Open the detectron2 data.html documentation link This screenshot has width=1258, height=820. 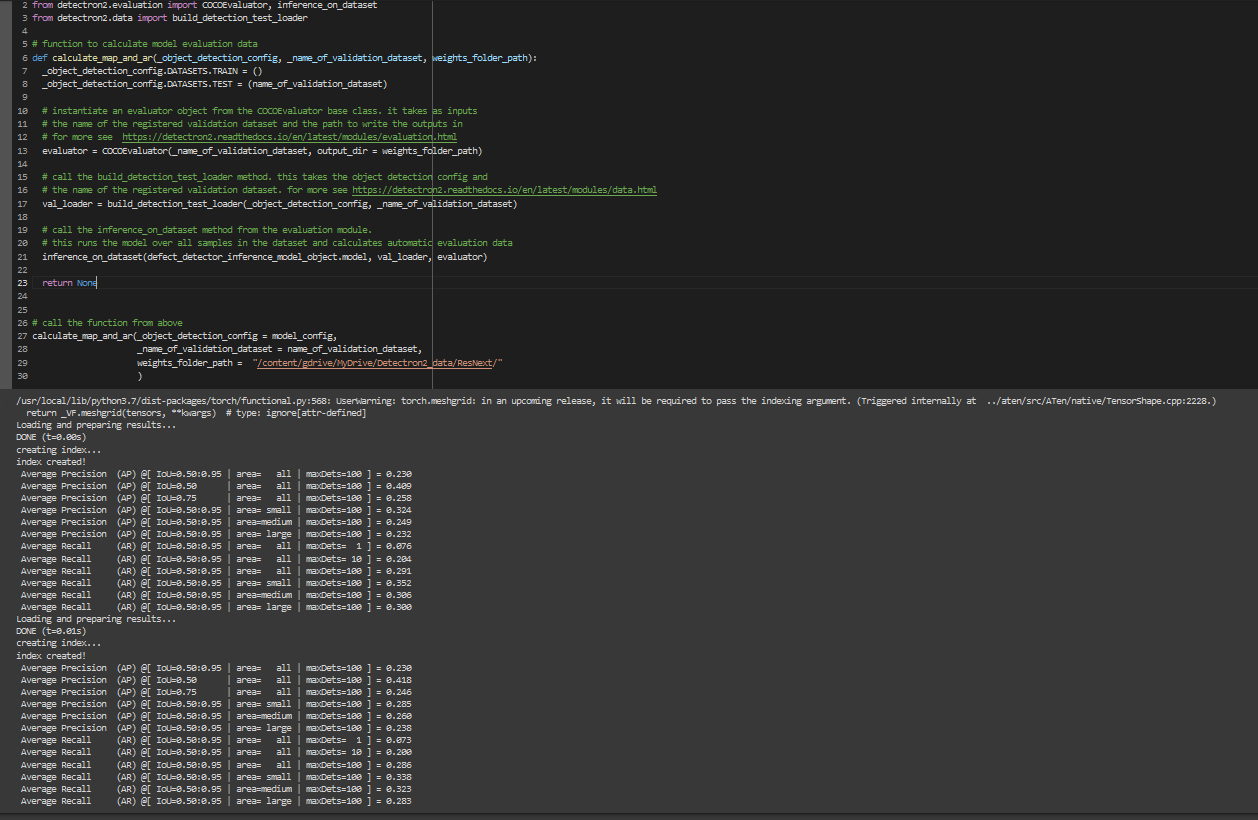[x=504, y=190]
